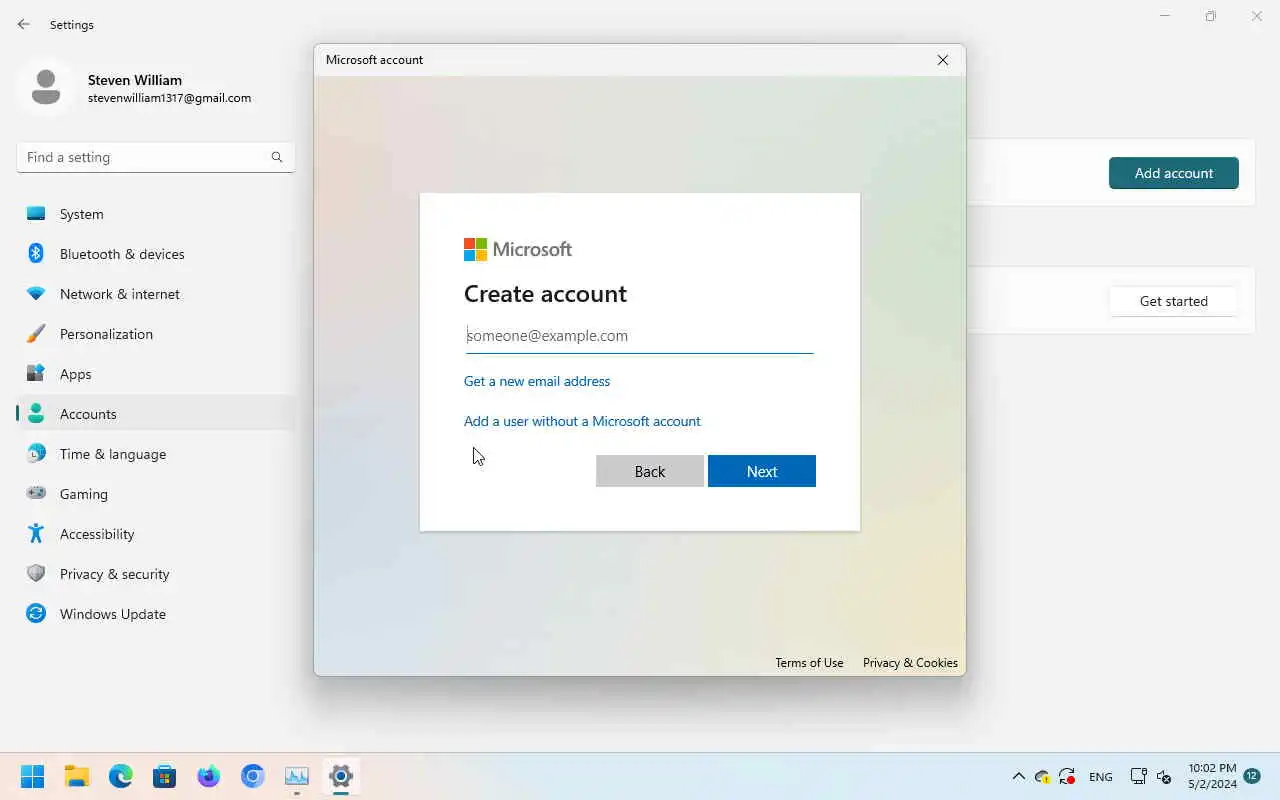Viewport: 1280px width, 800px height.
Task: Click the email address input field
Action: pos(639,336)
